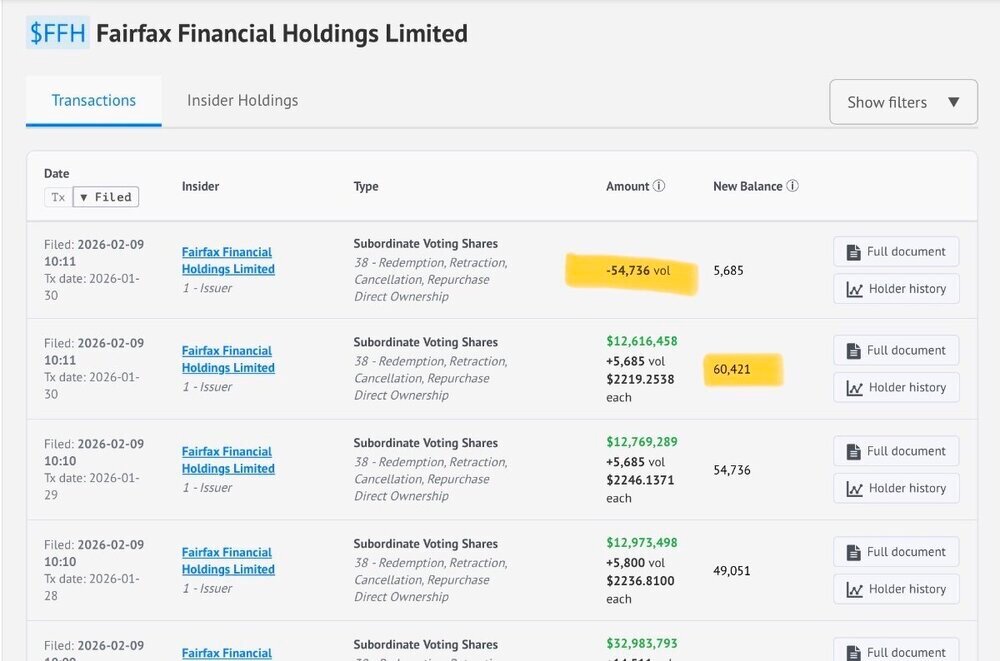Select the -54,736 vol amount

tap(638, 271)
